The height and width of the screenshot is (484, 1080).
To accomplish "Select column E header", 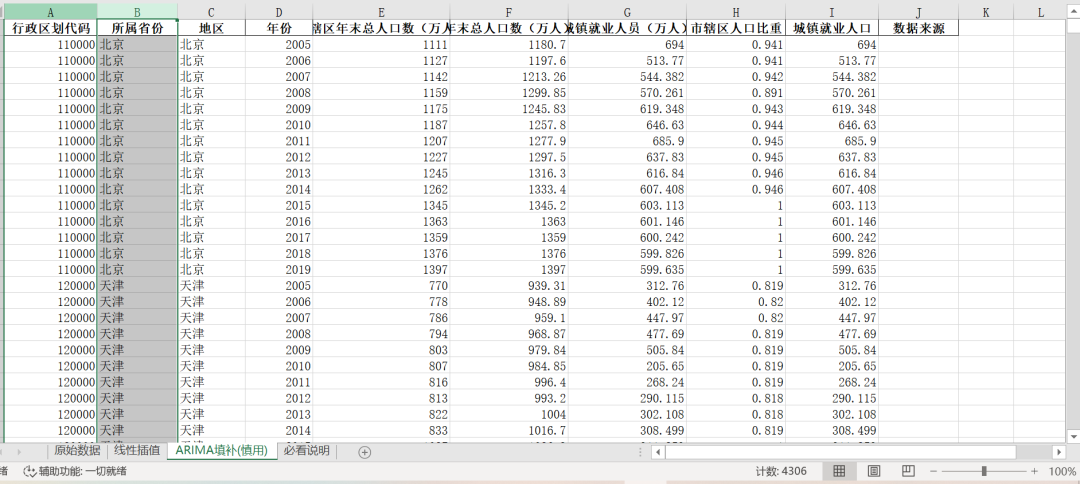I will tap(381, 12).
